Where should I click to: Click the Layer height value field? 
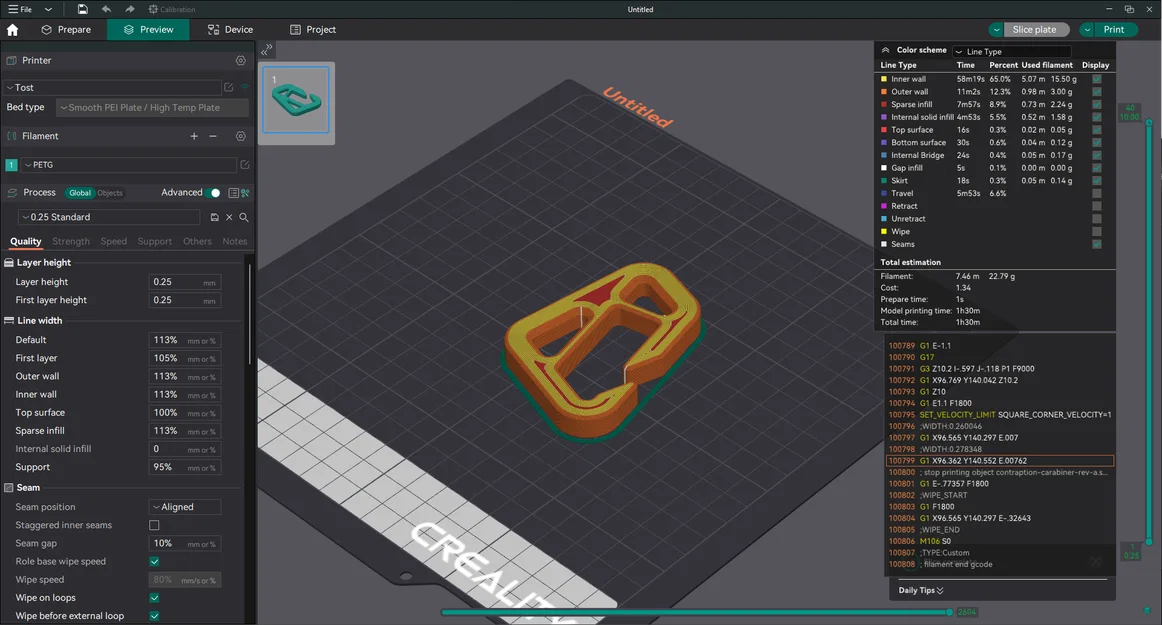pyautogui.click(x=185, y=282)
